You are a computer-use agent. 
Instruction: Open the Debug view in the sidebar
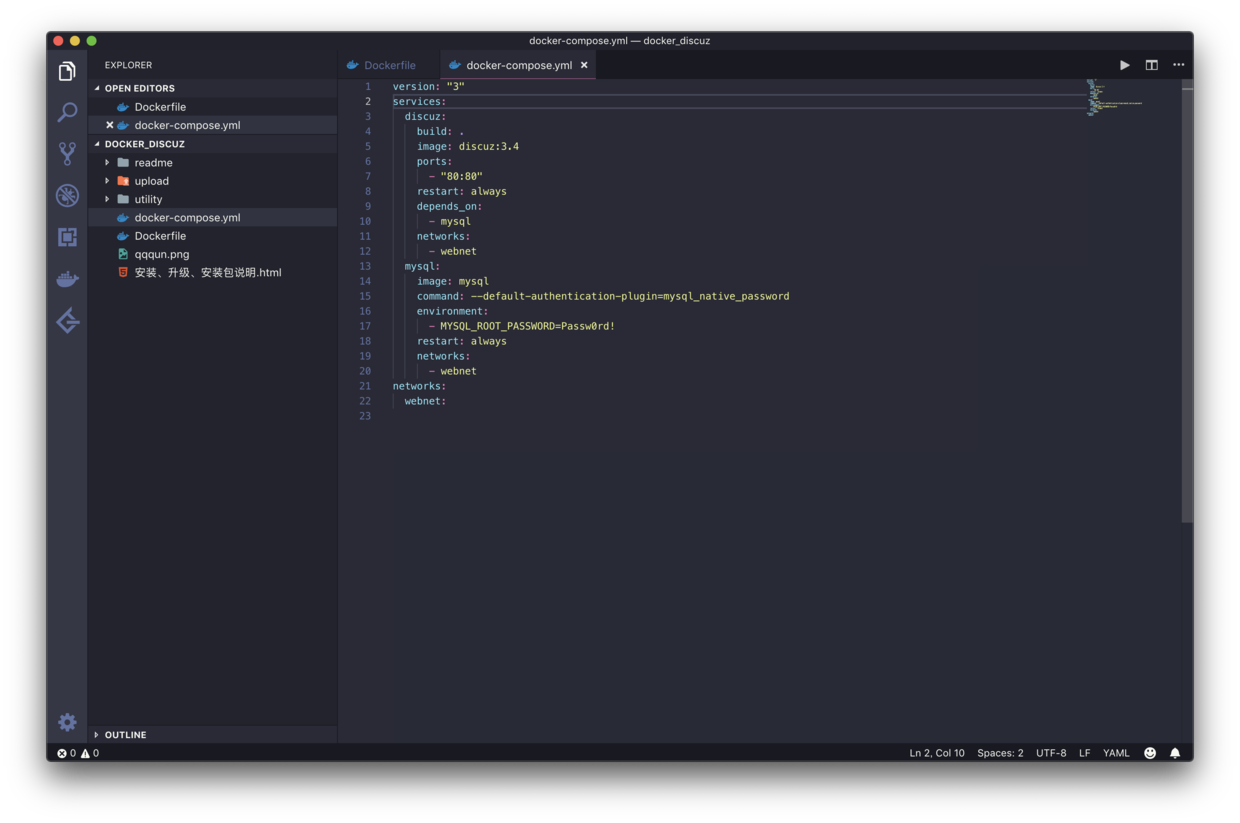pyautogui.click(x=67, y=195)
